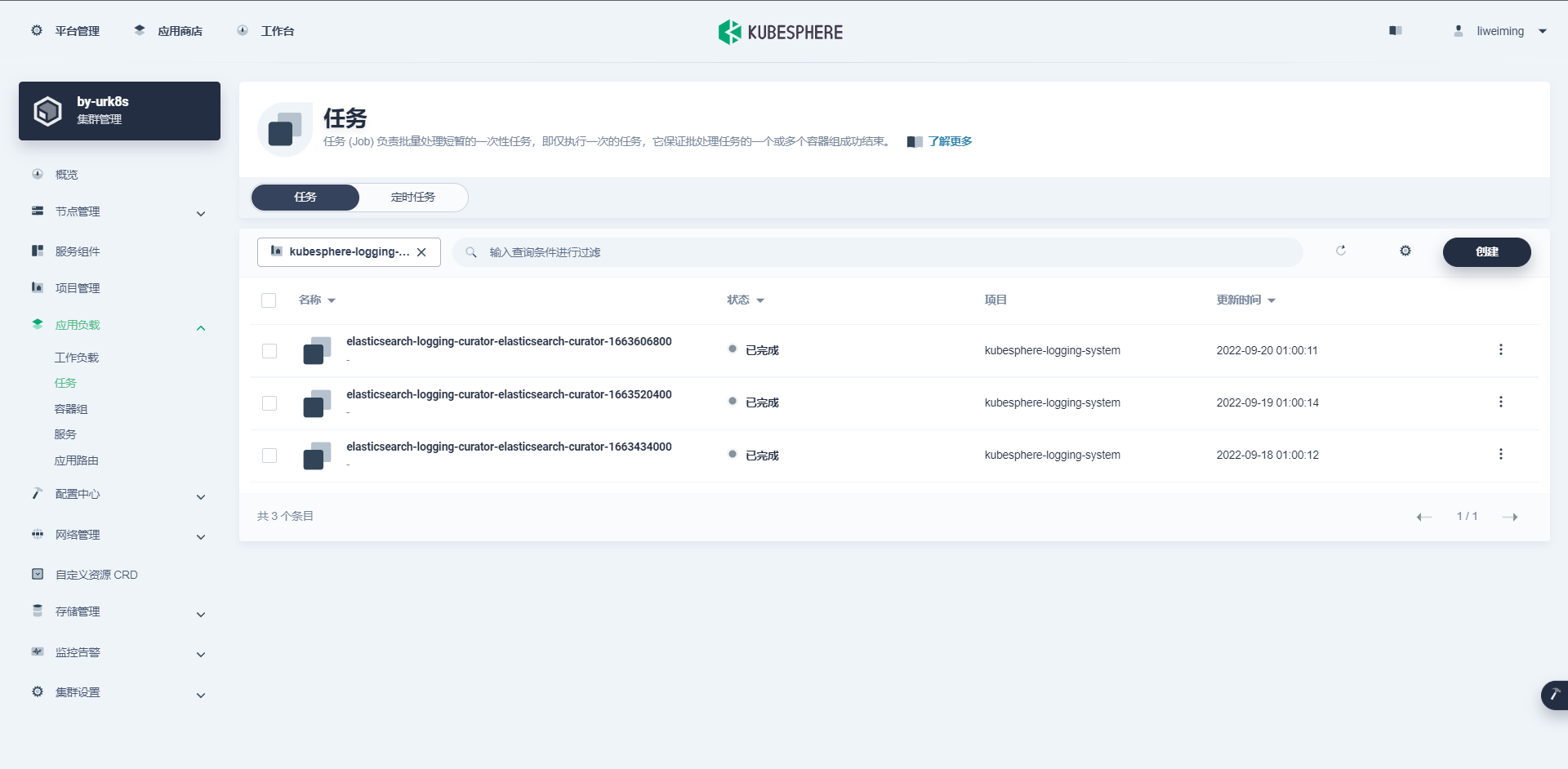Image resolution: width=1568 pixels, height=769 pixels.
Task: Expand the 集群设置 menu chevron
Action: click(201, 696)
